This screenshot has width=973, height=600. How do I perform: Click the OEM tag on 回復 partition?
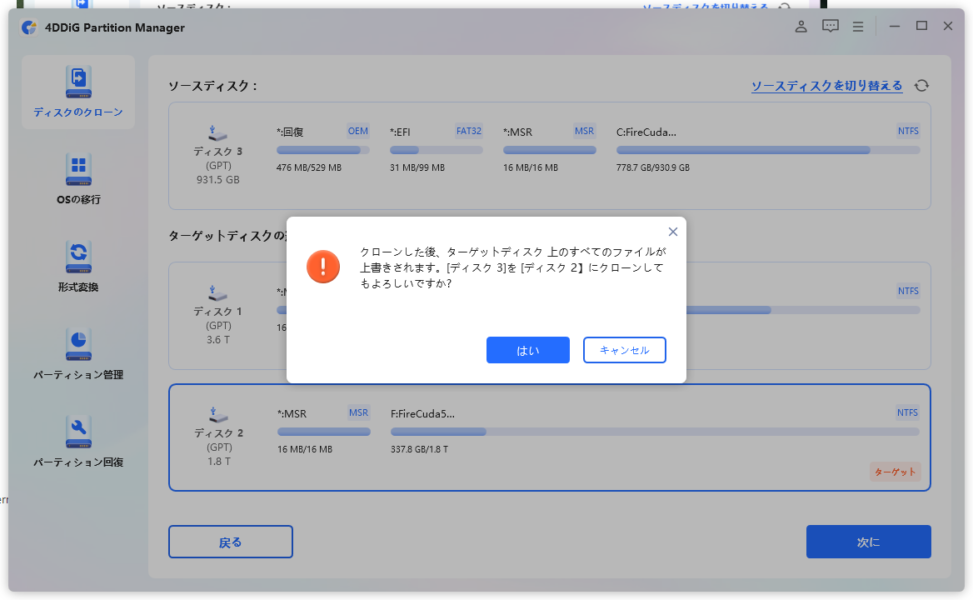(357, 131)
